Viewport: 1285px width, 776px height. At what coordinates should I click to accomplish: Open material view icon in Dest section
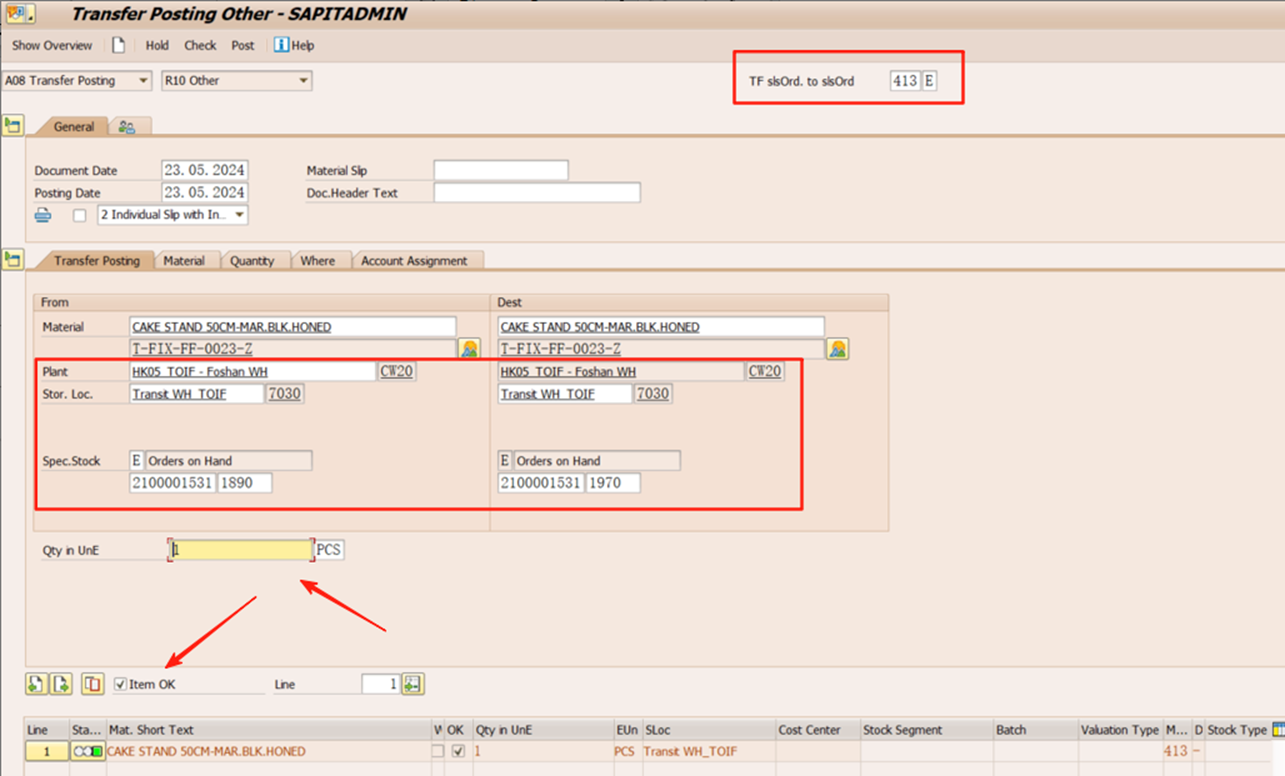coord(837,348)
